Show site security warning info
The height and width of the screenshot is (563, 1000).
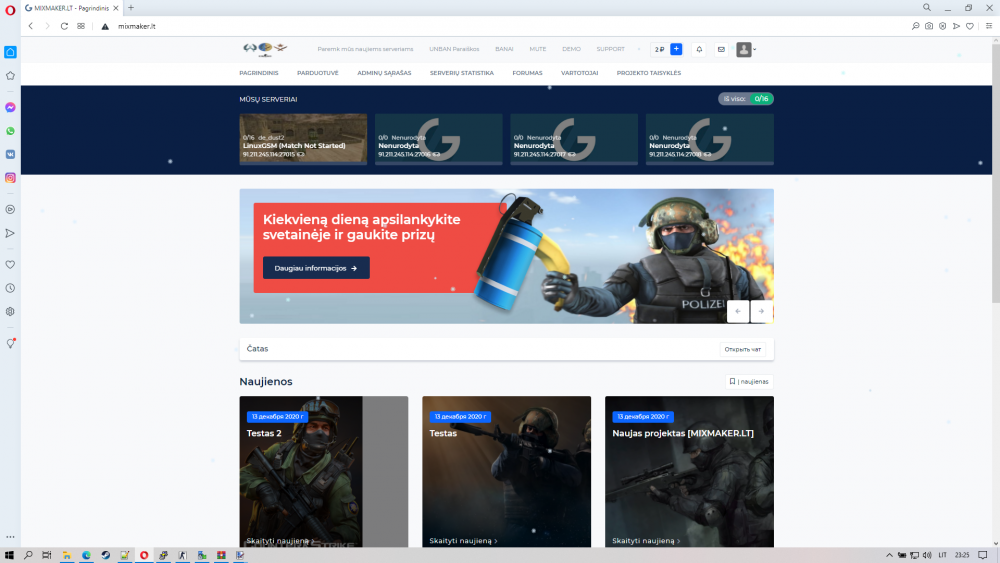pos(105,26)
